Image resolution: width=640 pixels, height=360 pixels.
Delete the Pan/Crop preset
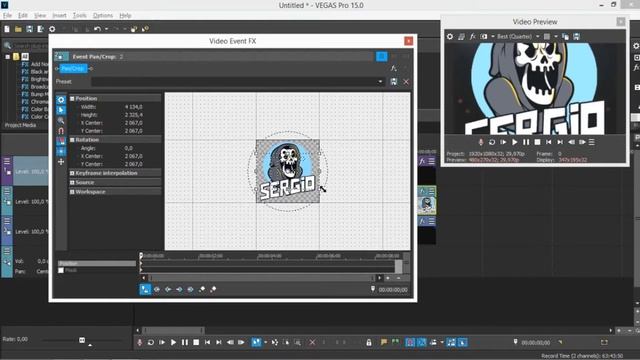point(406,82)
